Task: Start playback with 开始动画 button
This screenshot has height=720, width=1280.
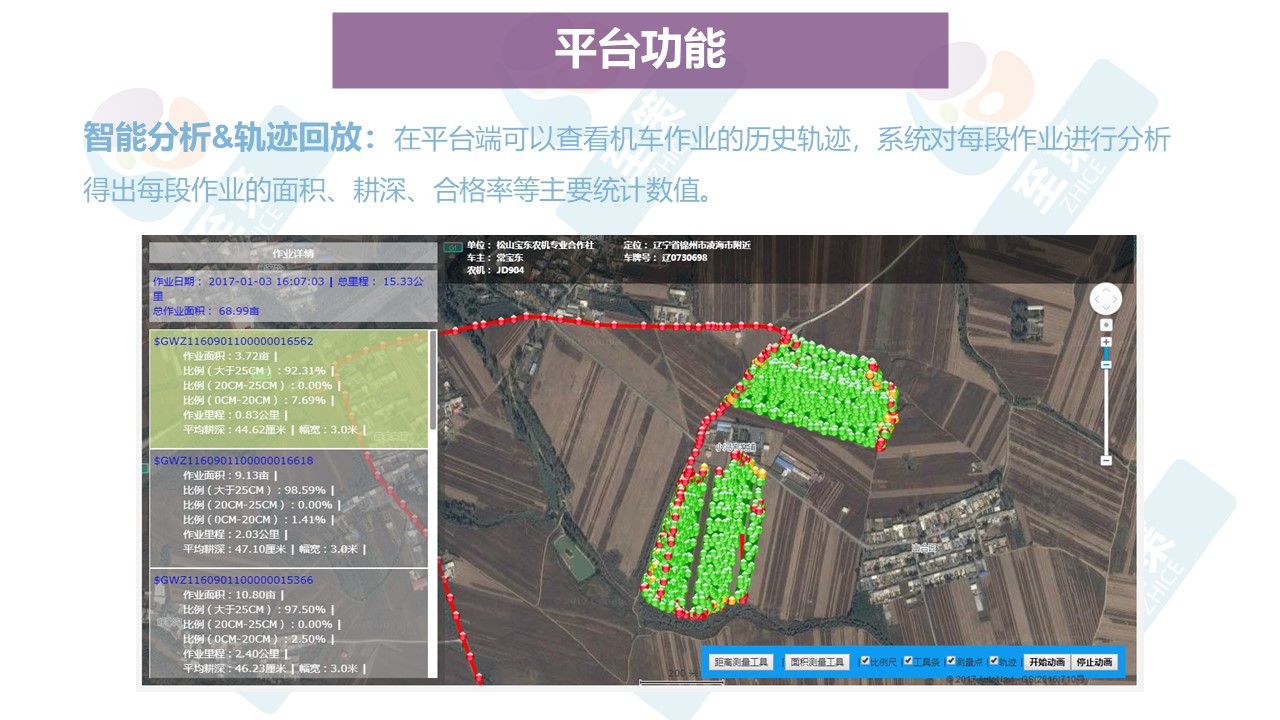Action: (1045, 662)
